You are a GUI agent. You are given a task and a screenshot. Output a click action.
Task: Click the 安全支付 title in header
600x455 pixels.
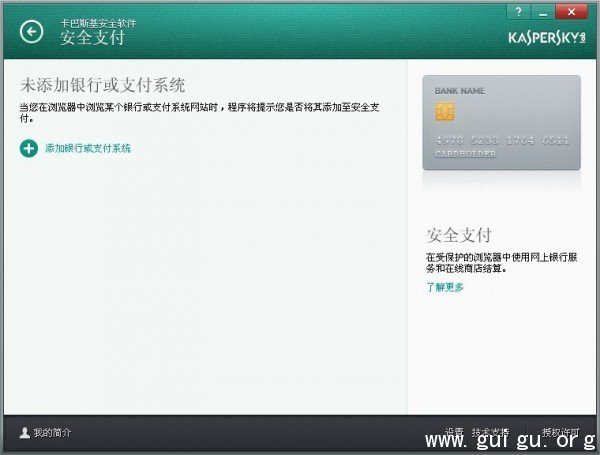[x=92, y=38]
